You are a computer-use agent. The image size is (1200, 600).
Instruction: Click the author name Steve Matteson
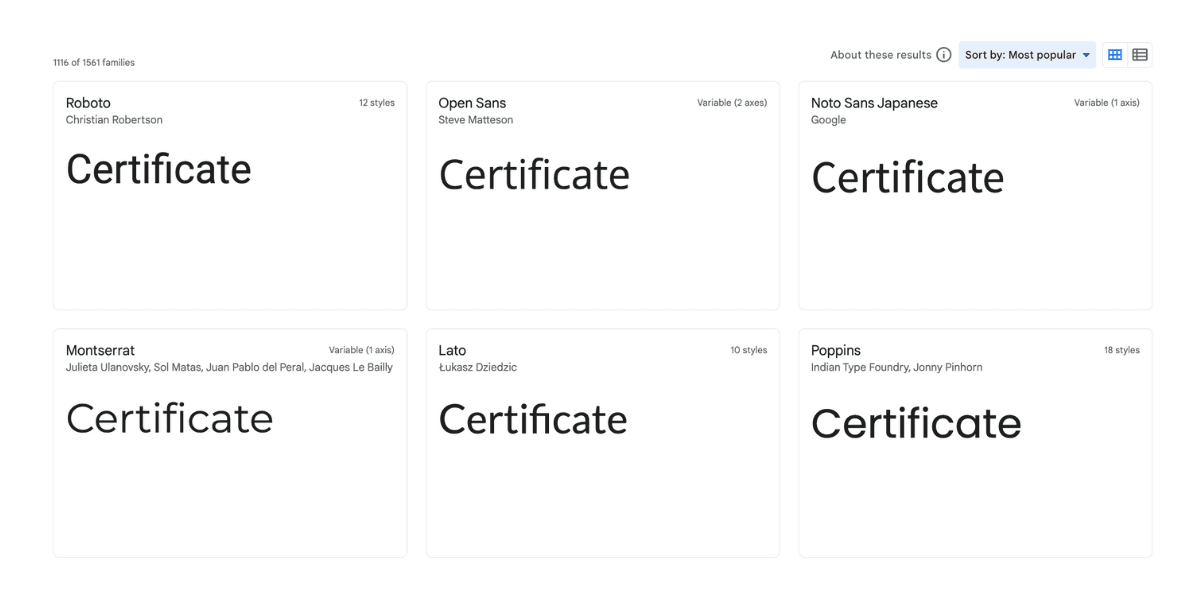(x=476, y=120)
